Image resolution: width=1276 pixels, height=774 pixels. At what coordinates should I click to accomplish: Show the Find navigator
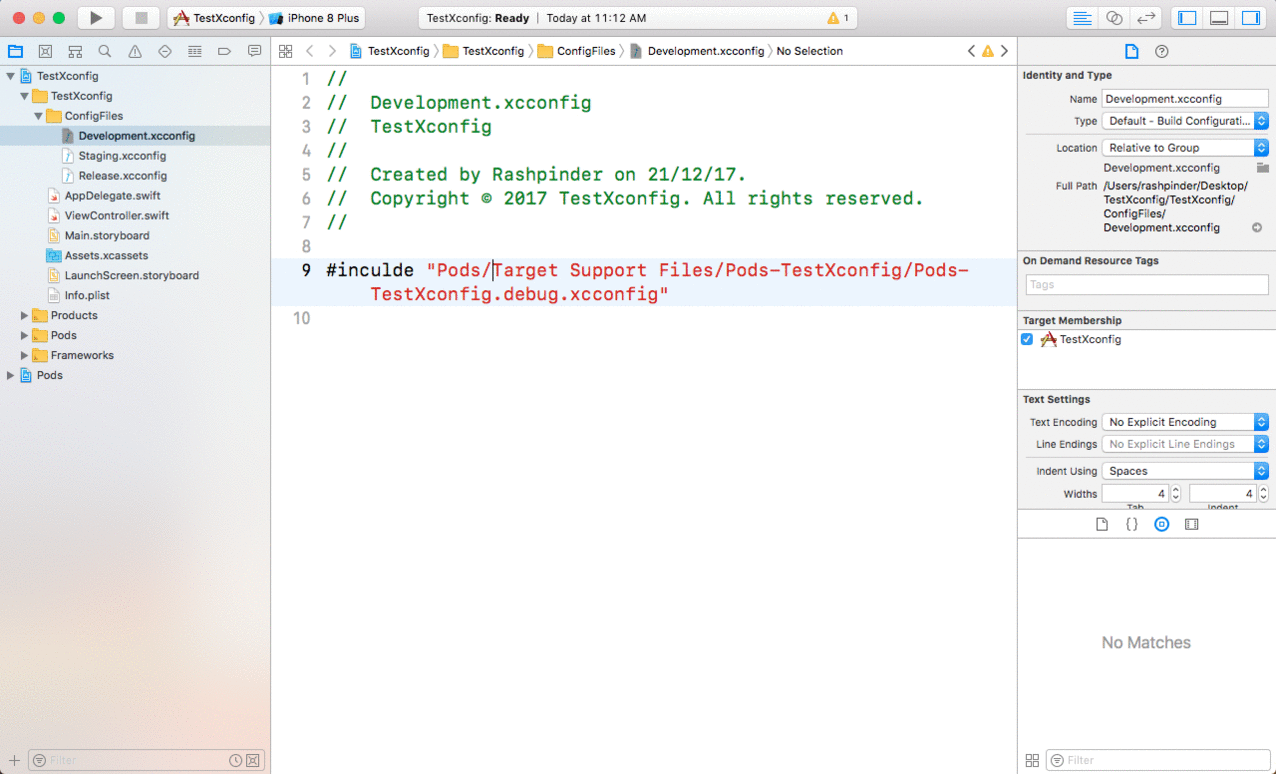104,51
